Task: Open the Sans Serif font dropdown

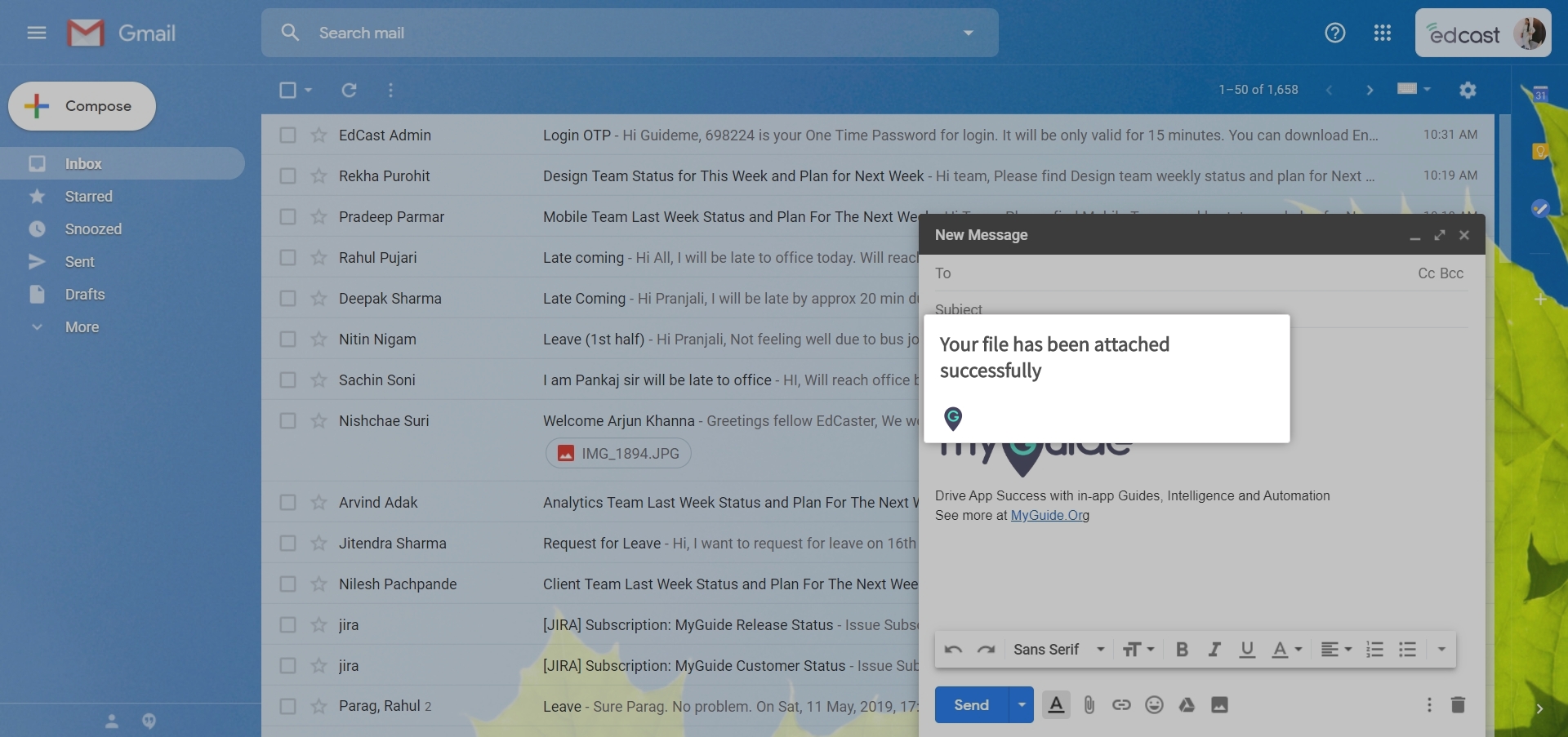Action: pos(1059,650)
